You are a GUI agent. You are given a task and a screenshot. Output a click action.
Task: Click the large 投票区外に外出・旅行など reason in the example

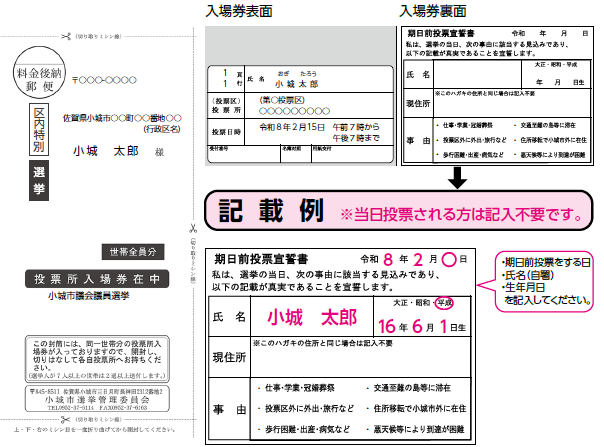pos(309,408)
